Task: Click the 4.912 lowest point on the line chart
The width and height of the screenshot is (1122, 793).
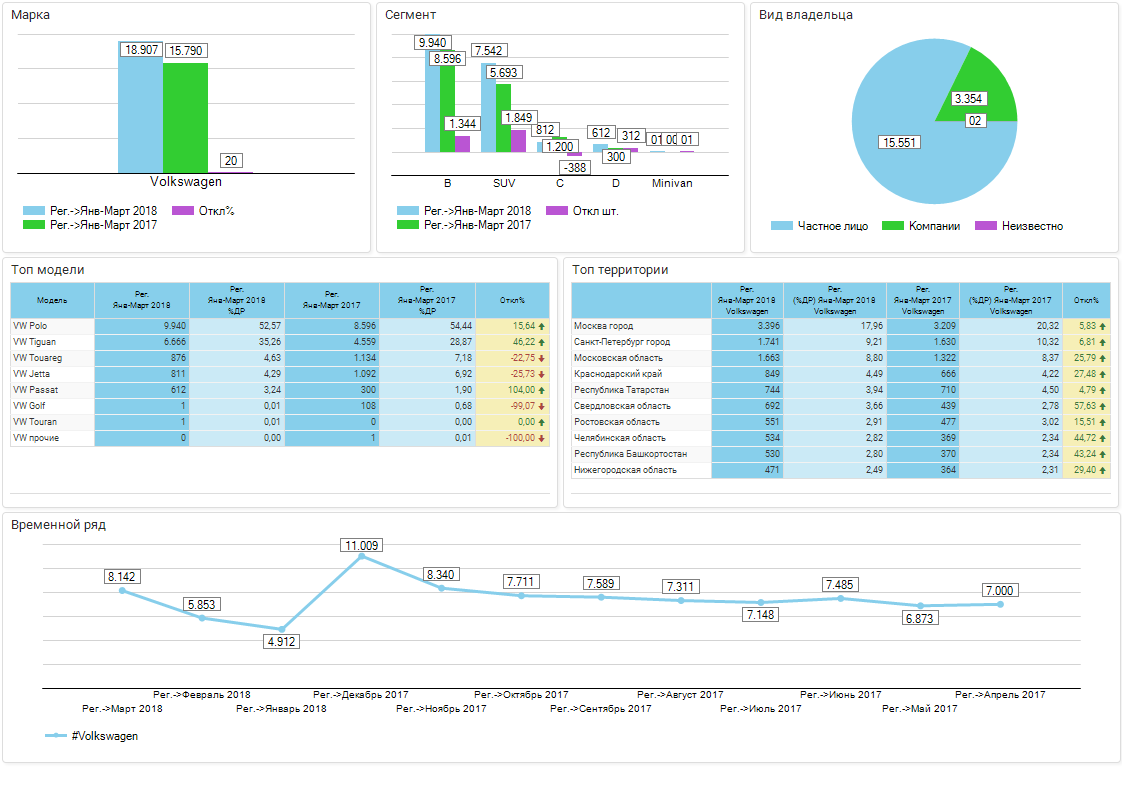Action: point(282,629)
